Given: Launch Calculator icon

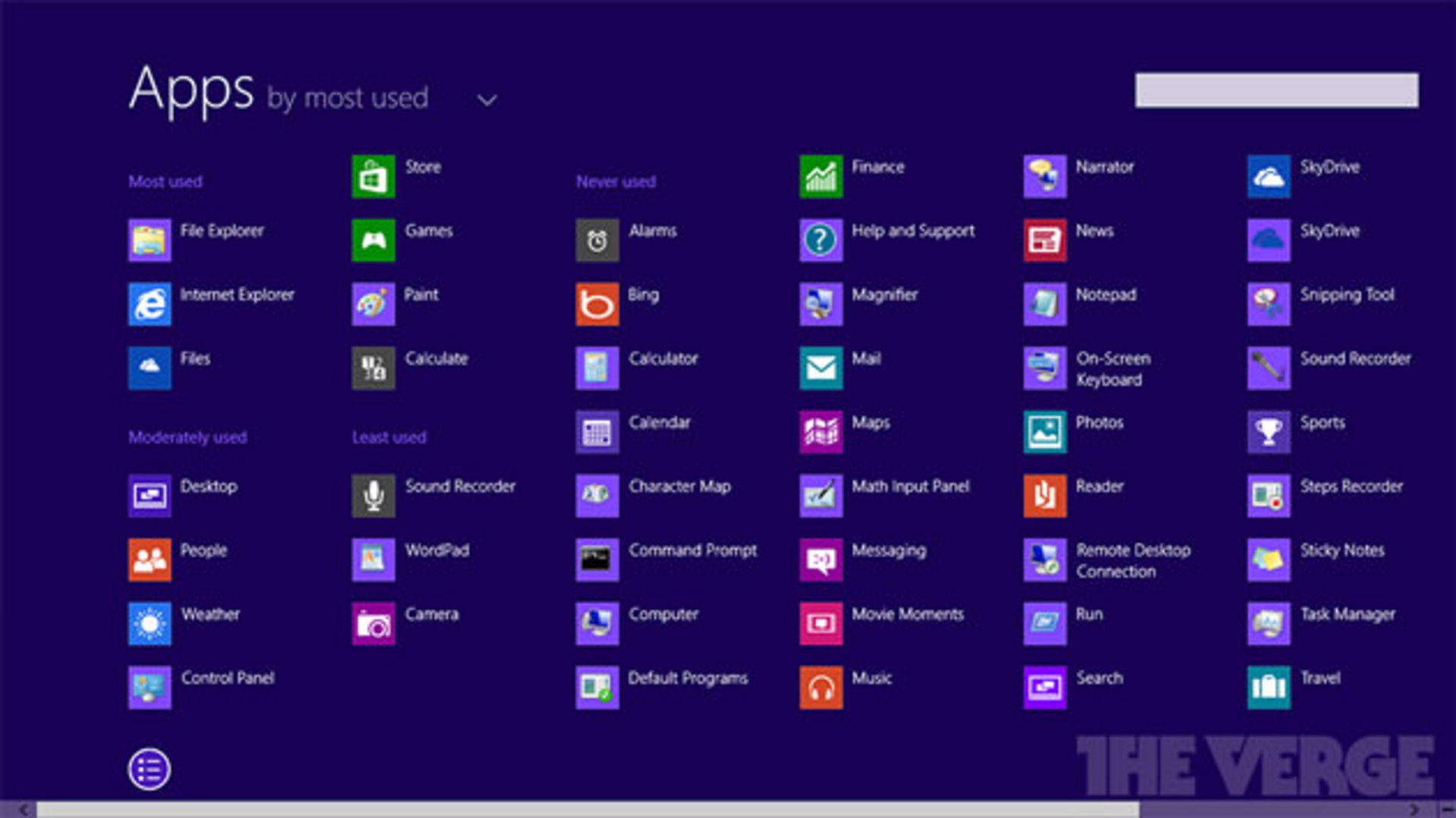Looking at the screenshot, I should (x=597, y=368).
